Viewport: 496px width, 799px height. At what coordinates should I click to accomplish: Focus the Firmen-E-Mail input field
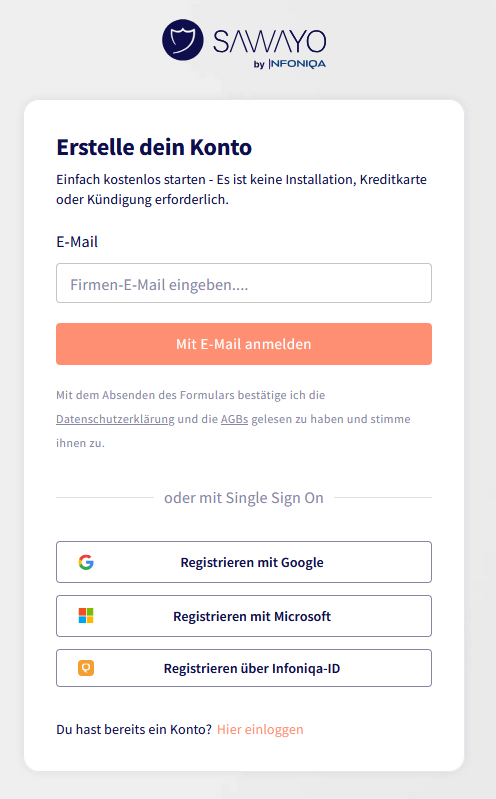tap(244, 283)
